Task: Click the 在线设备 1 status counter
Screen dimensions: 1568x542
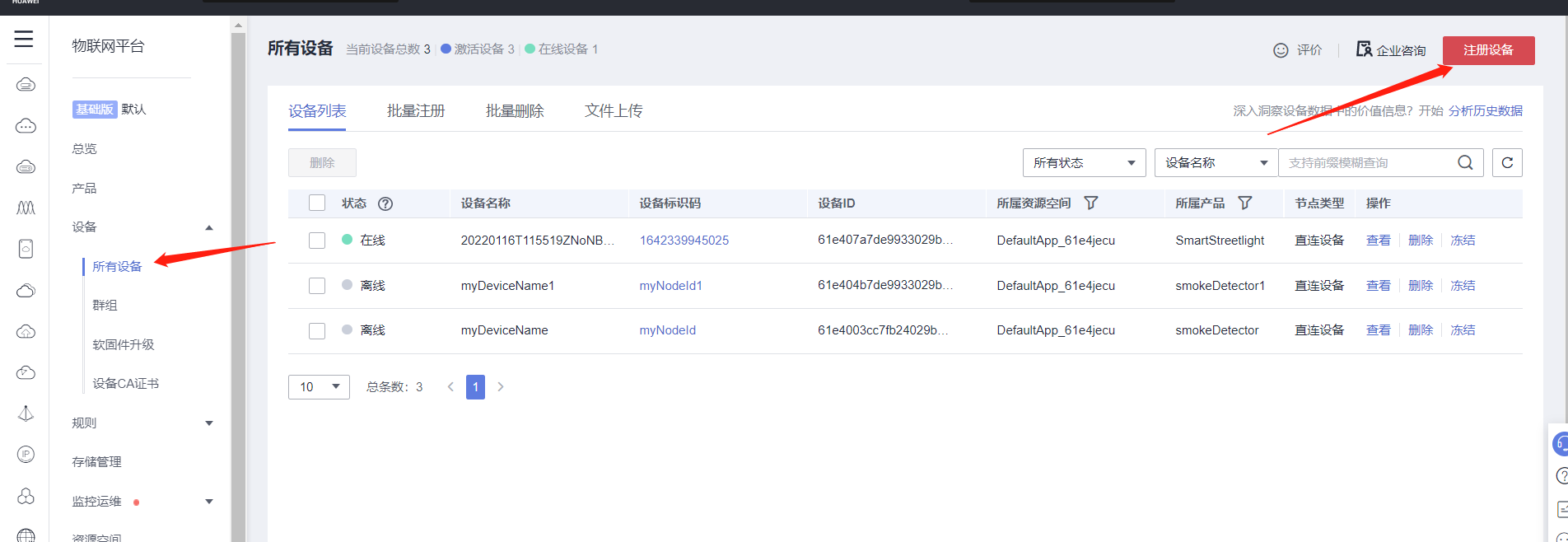Action: 562,49
